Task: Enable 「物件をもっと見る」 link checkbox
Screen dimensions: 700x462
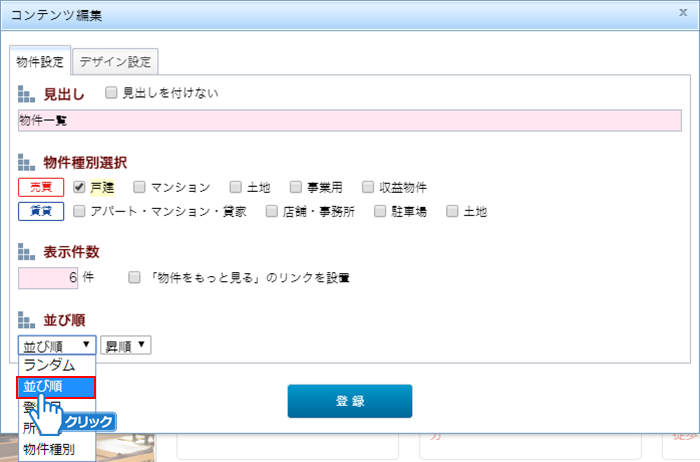Action: click(134, 277)
